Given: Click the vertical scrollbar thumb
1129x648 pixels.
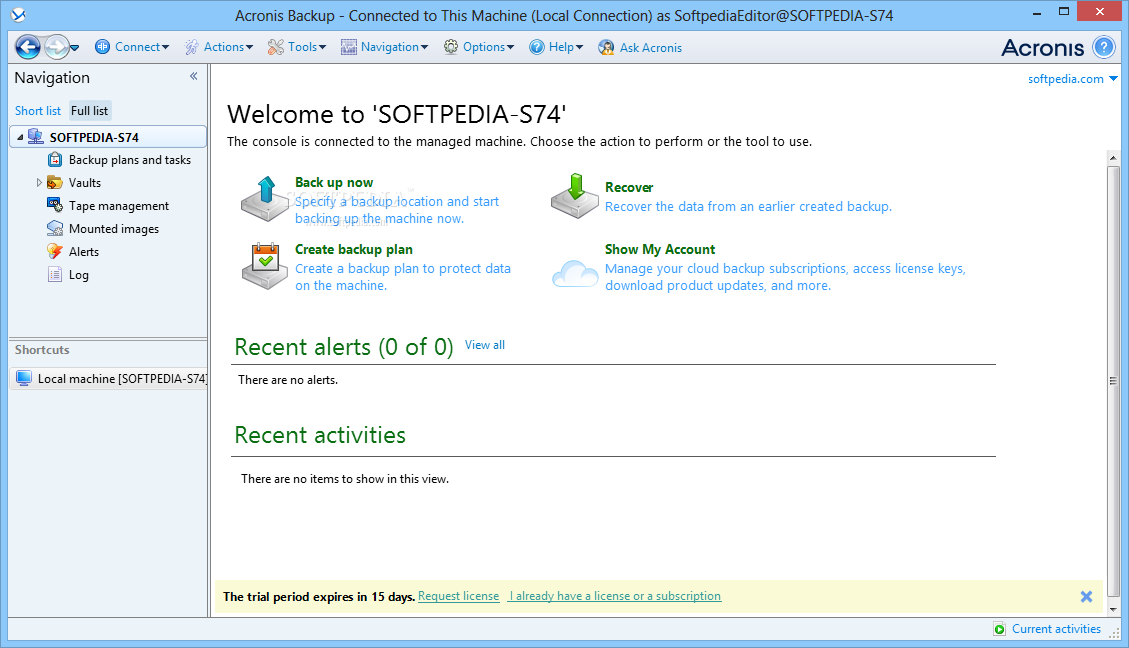Looking at the screenshot, I should pyautogui.click(x=1113, y=381).
